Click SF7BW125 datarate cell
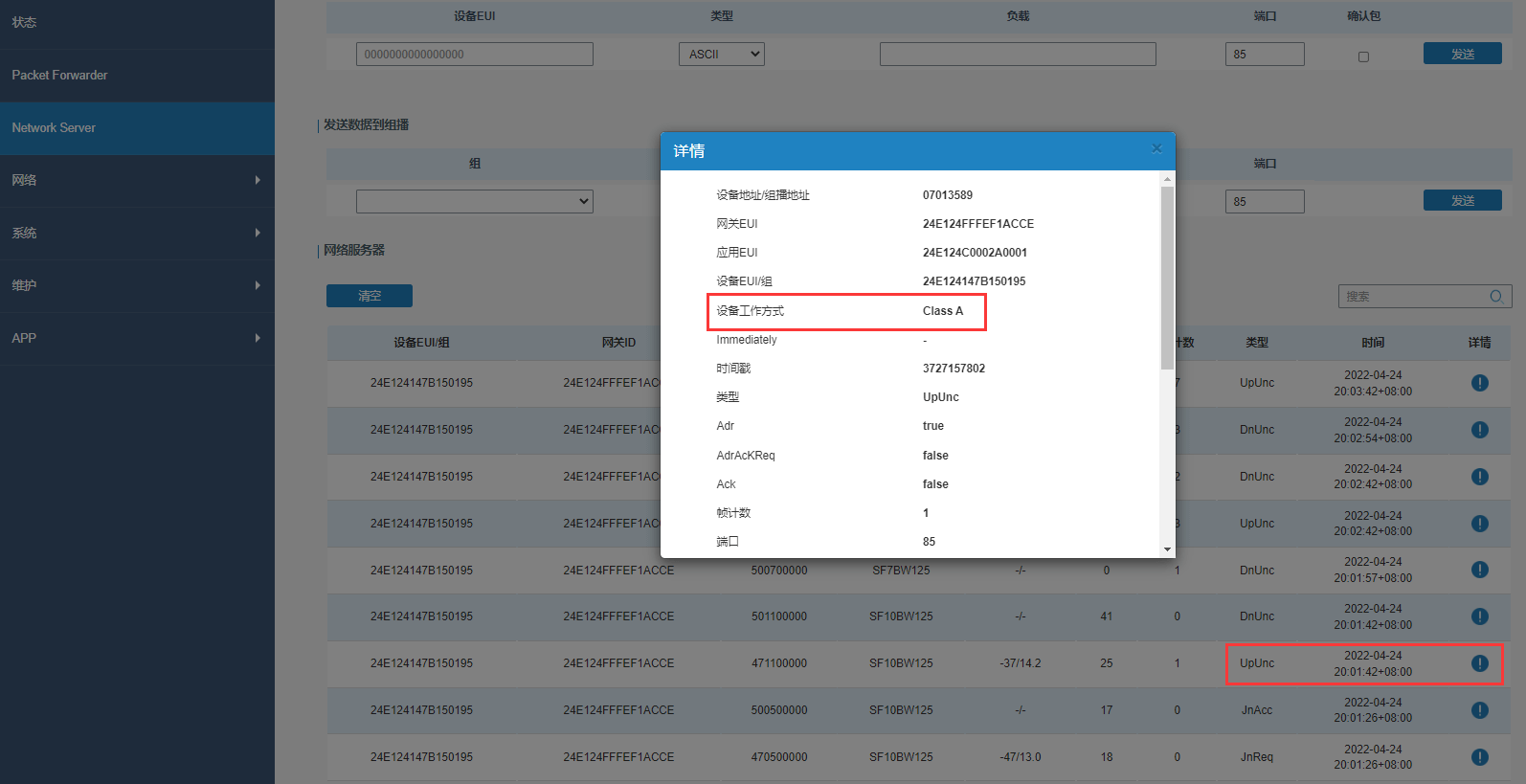This screenshot has height=784, width=1526. 901,571
